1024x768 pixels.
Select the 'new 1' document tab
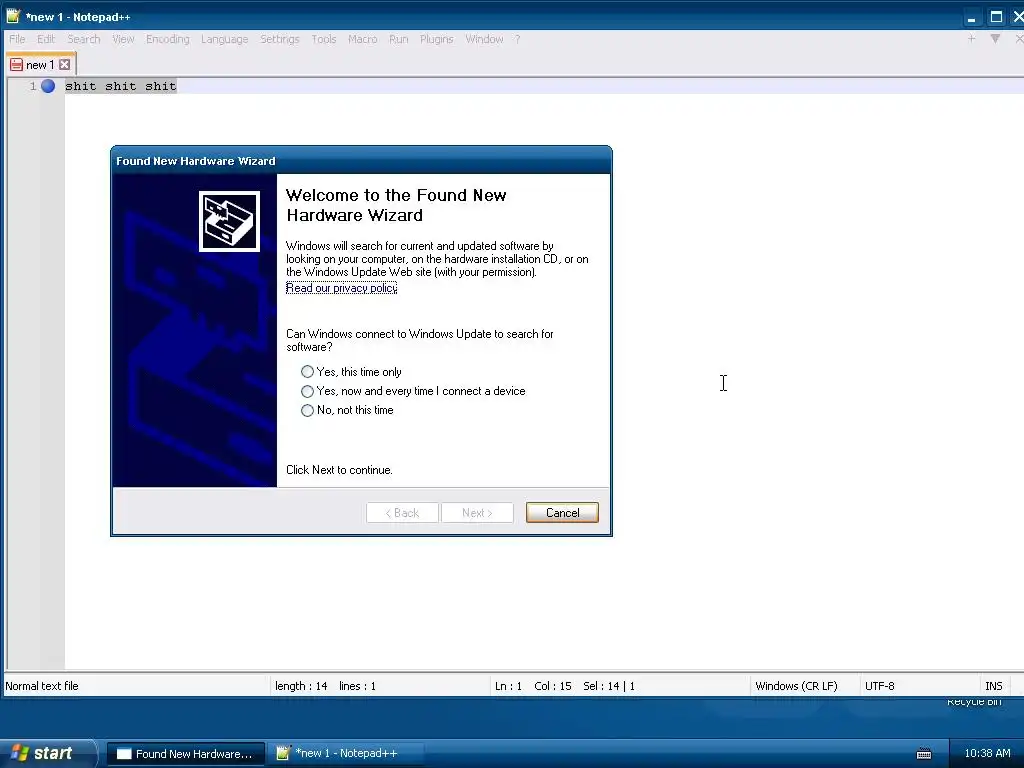tap(40, 65)
